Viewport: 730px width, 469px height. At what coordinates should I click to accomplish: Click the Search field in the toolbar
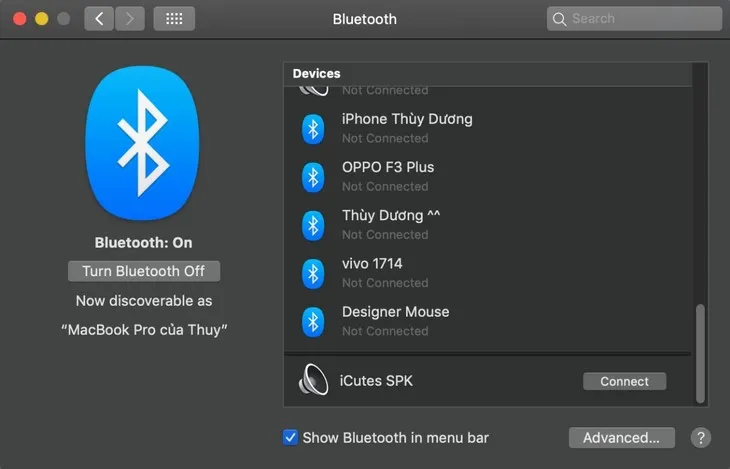[x=634, y=19]
